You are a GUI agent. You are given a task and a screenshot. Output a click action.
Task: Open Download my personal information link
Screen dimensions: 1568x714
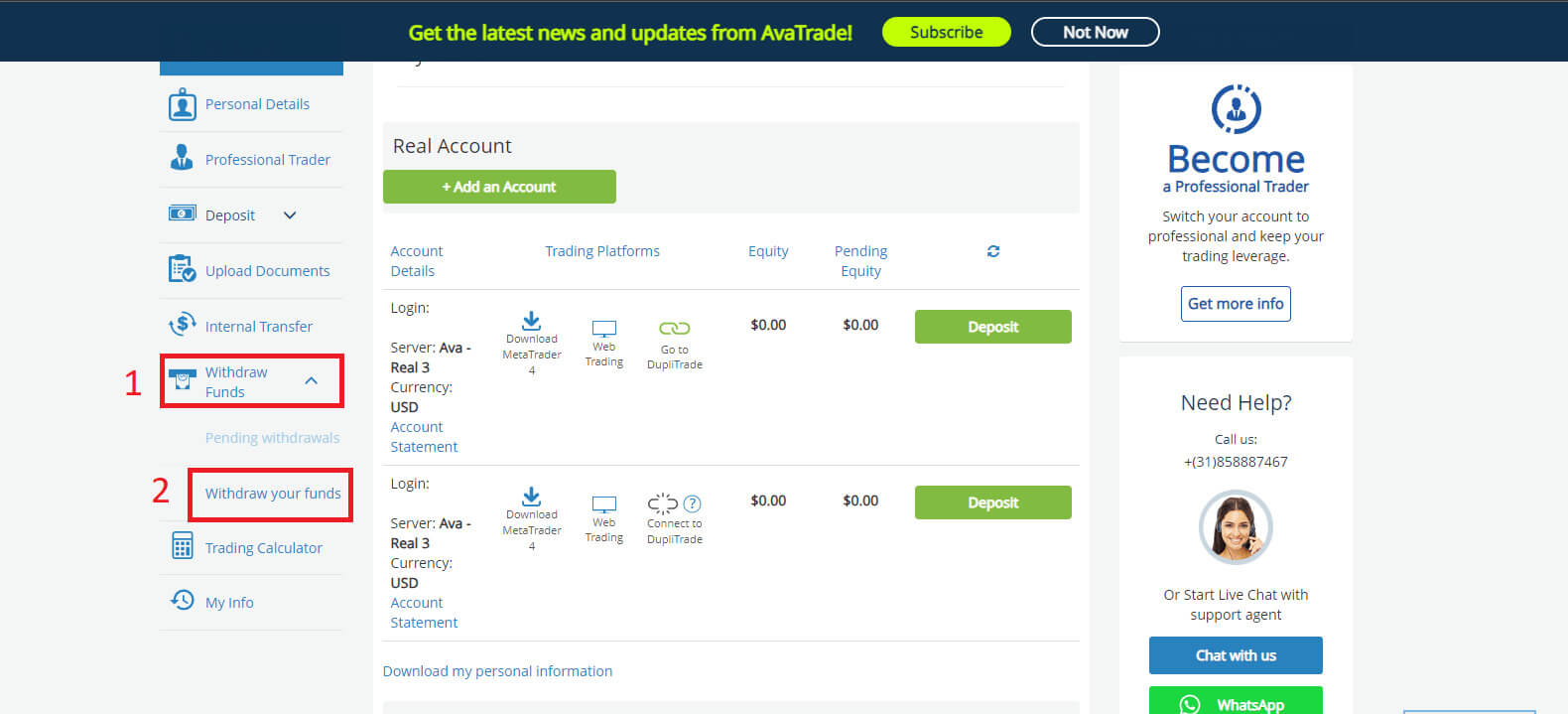pos(497,671)
